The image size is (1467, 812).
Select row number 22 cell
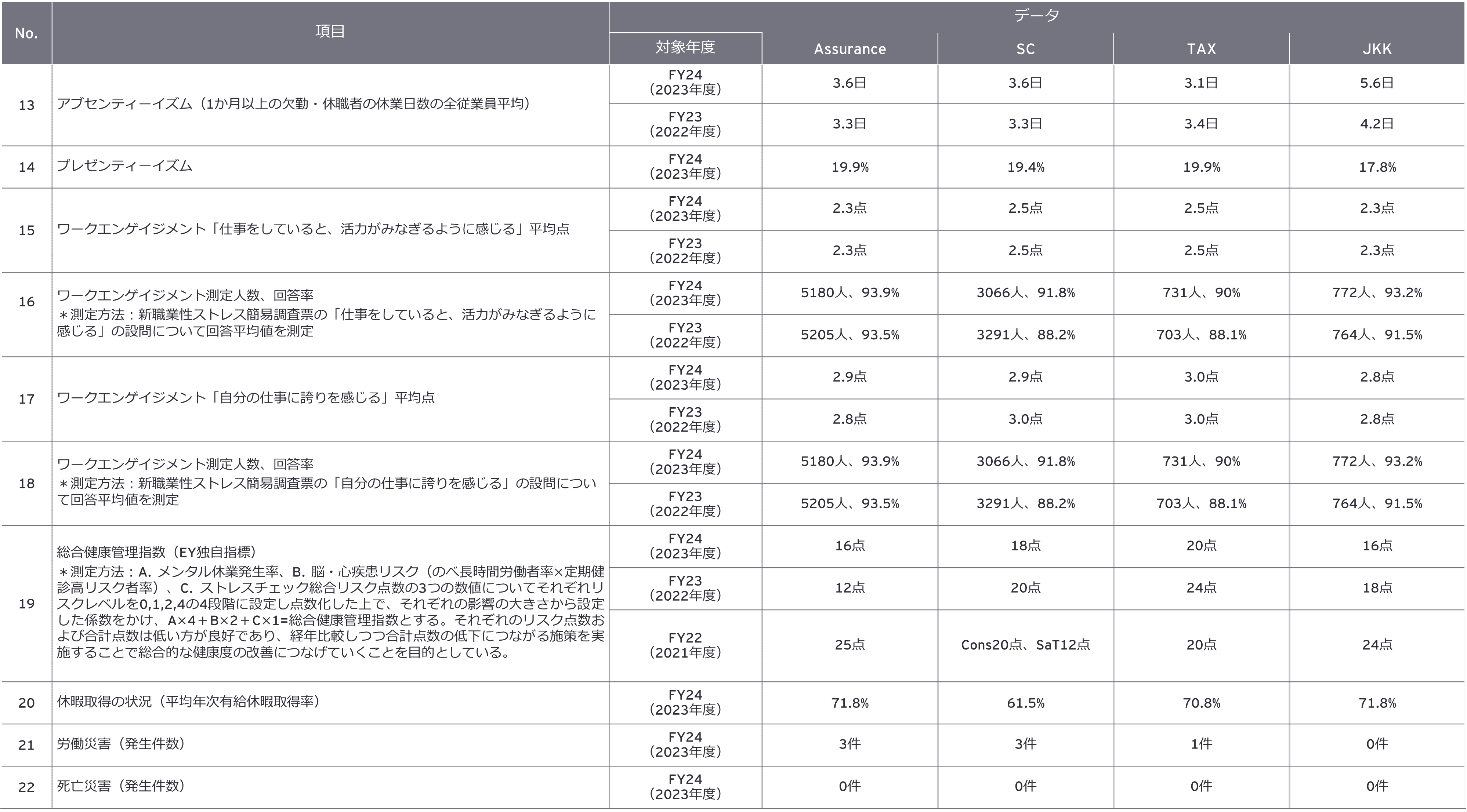[x=26, y=787]
